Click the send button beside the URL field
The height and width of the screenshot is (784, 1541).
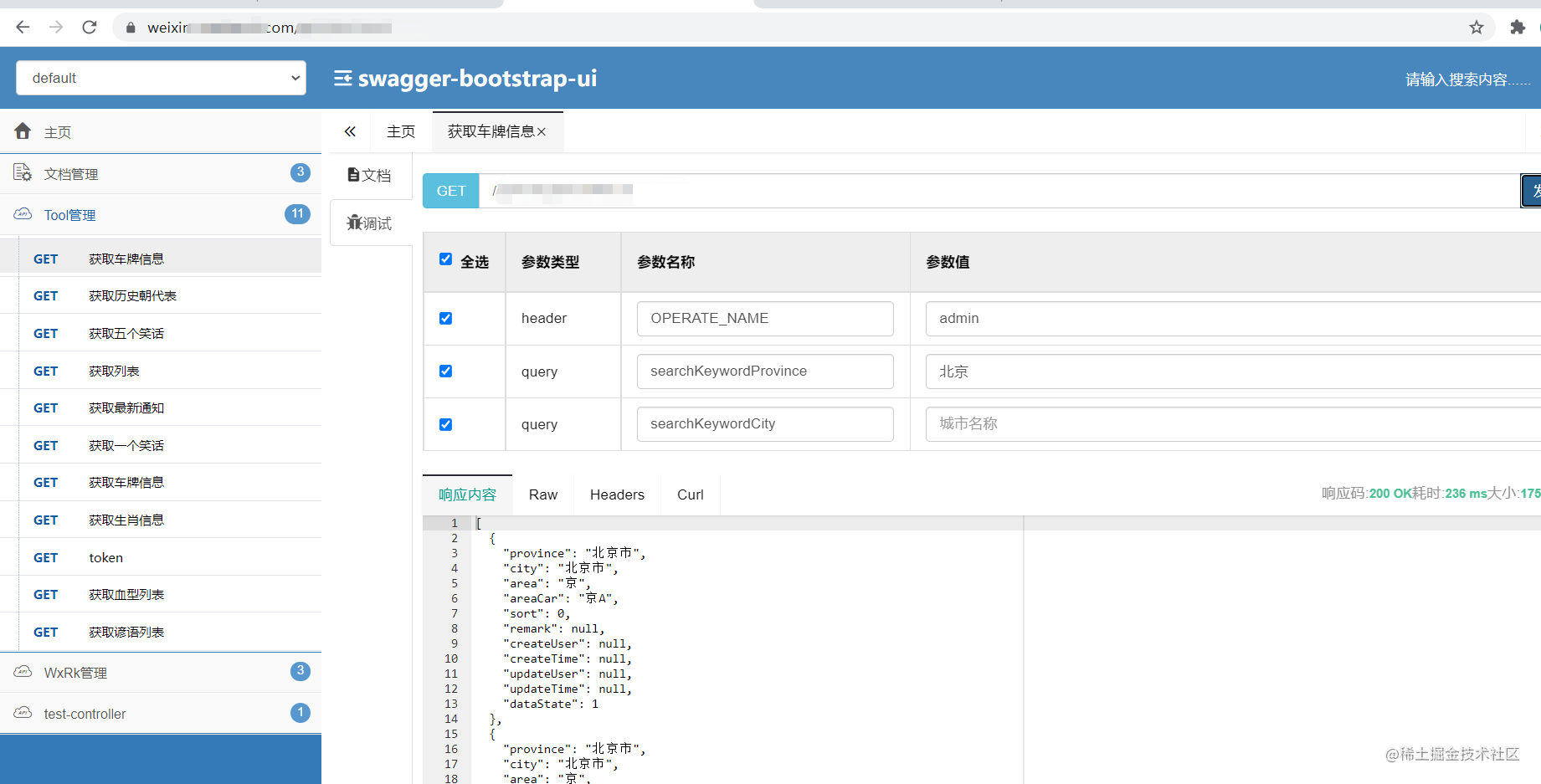tap(1531, 191)
